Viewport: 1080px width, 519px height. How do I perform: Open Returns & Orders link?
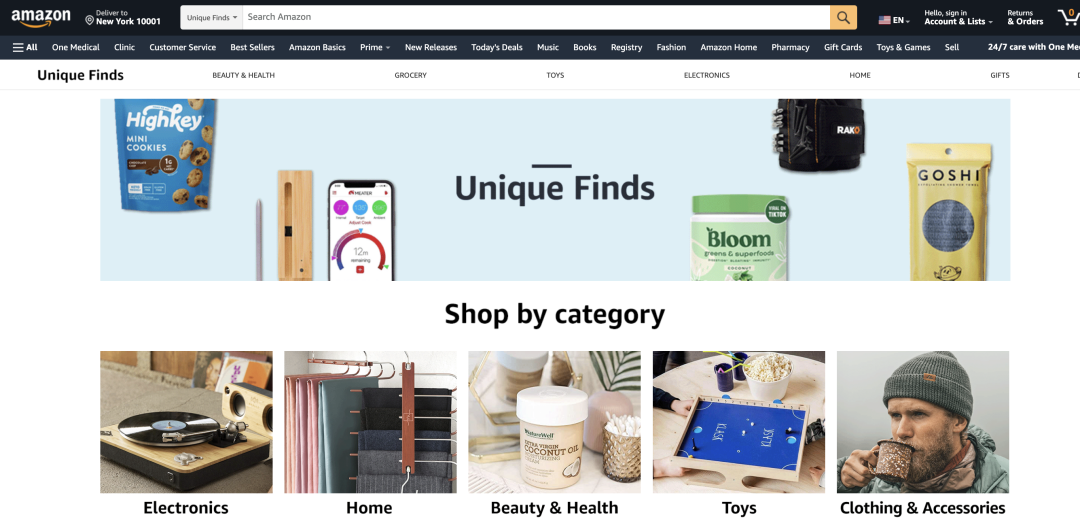click(1025, 17)
